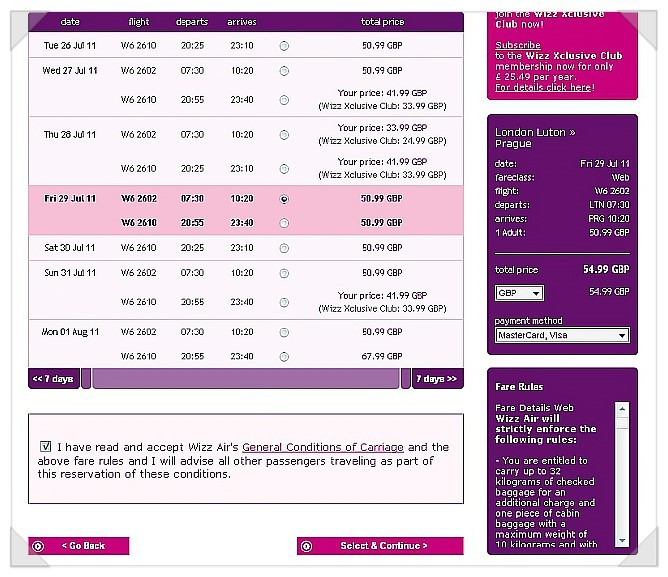Click the Sat 30 Jul 11 date cell
This screenshot has width=668, height=577.
[70, 248]
